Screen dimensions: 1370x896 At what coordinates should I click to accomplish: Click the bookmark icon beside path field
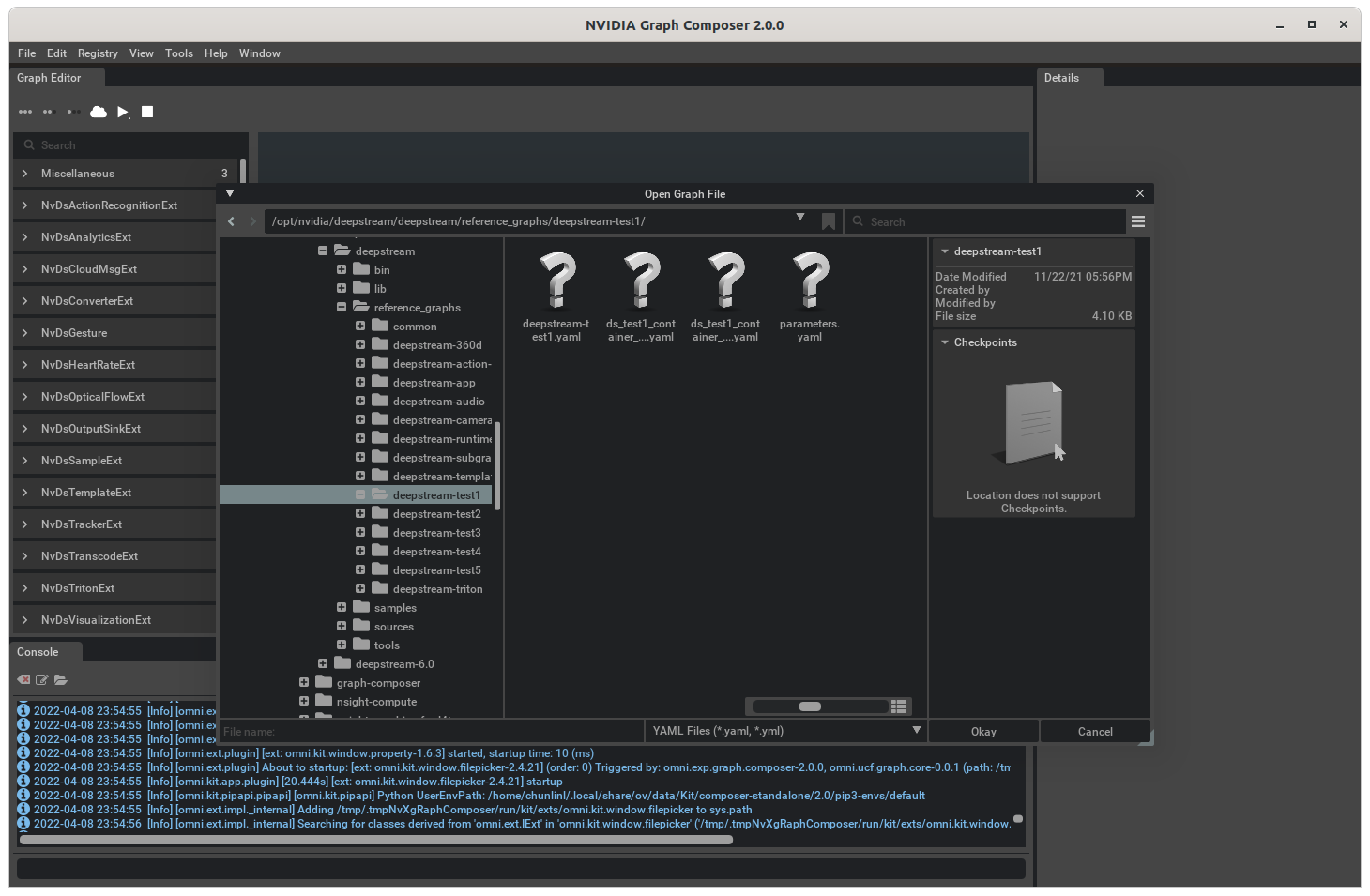coord(828,221)
